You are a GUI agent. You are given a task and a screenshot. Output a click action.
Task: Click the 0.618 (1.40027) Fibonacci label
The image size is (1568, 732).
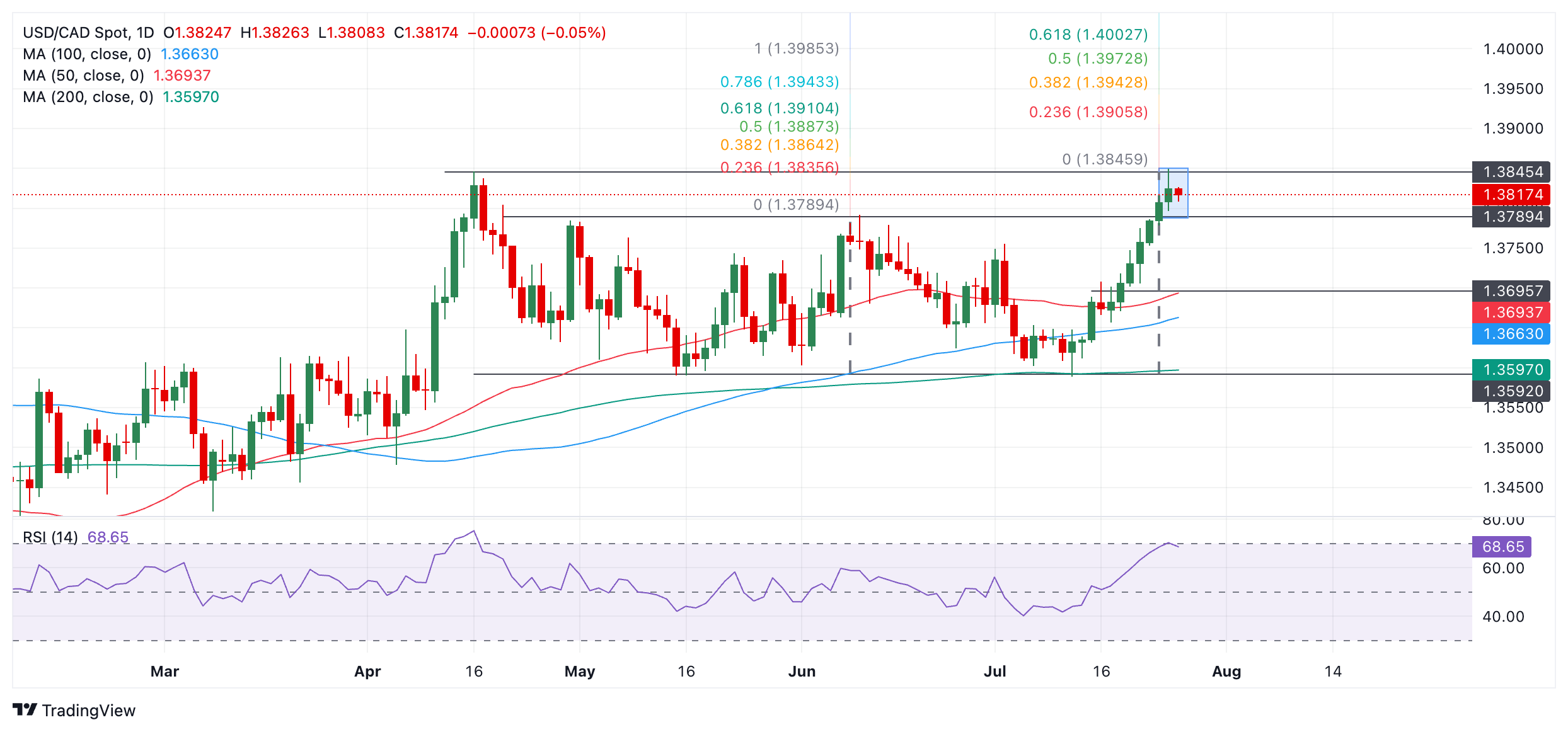pos(1088,35)
